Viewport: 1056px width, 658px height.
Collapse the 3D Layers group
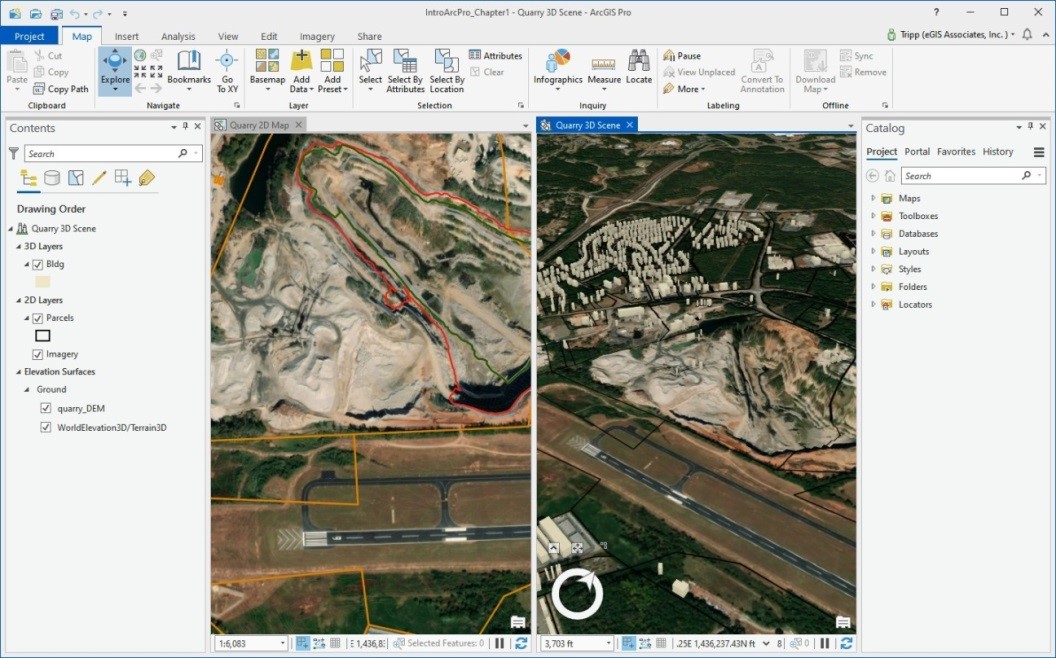pyautogui.click(x=20, y=245)
